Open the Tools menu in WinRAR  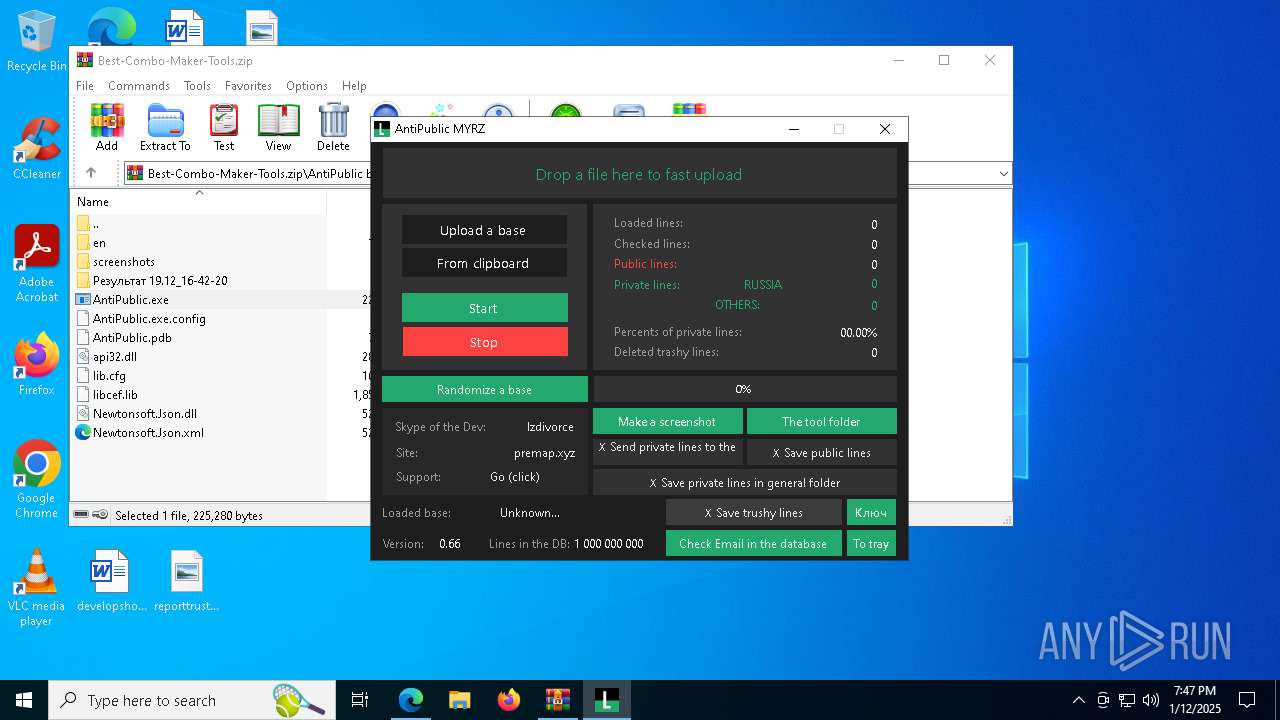point(197,86)
